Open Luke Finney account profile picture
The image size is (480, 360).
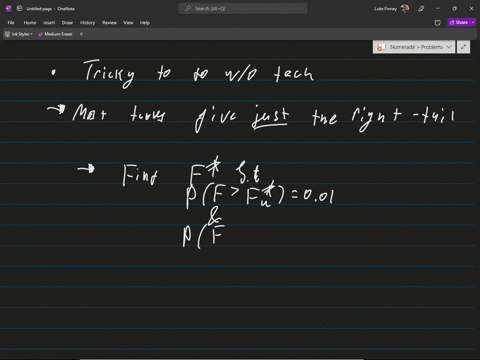point(405,9)
